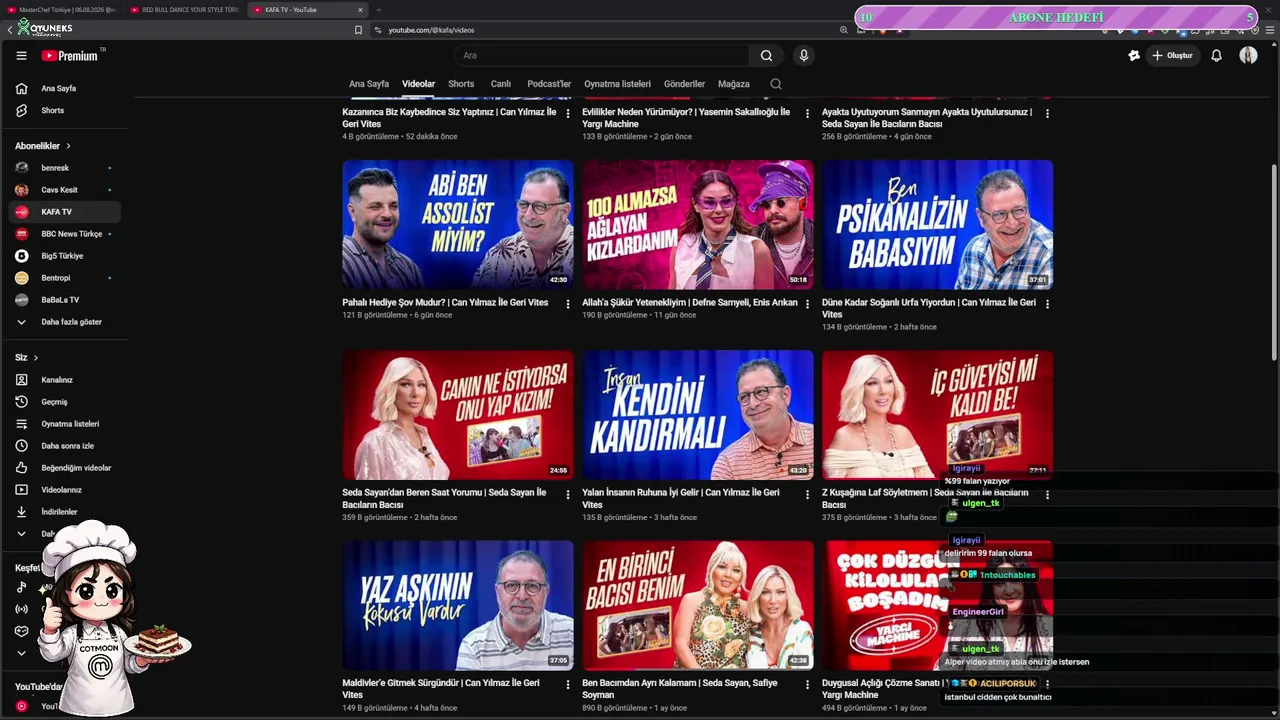The width and height of the screenshot is (1280, 720).
Task: Open the Oluştur create menu
Action: 1172,56
